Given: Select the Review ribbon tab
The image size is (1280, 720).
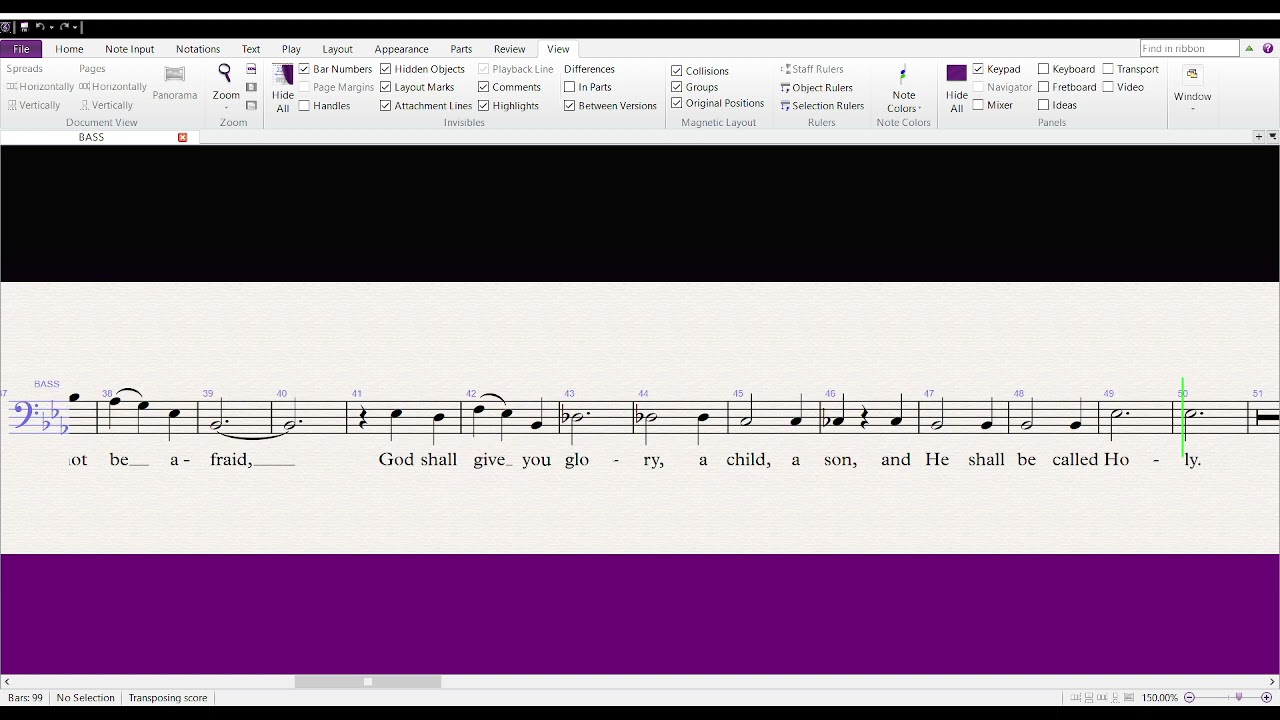Looking at the screenshot, I should [509, 49].
